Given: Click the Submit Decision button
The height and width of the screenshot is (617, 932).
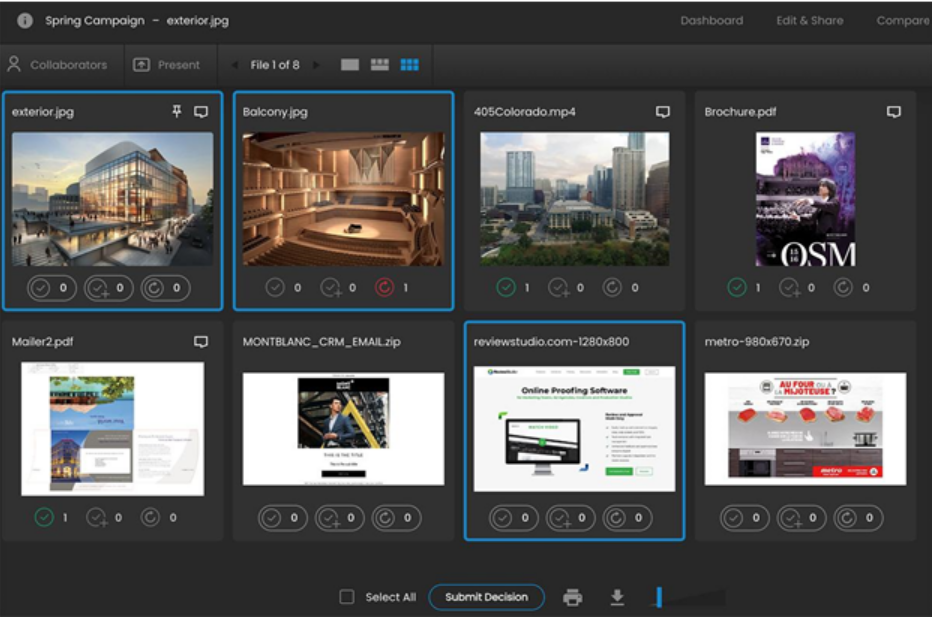Looking at the screenshot, I should coord(486,597).
